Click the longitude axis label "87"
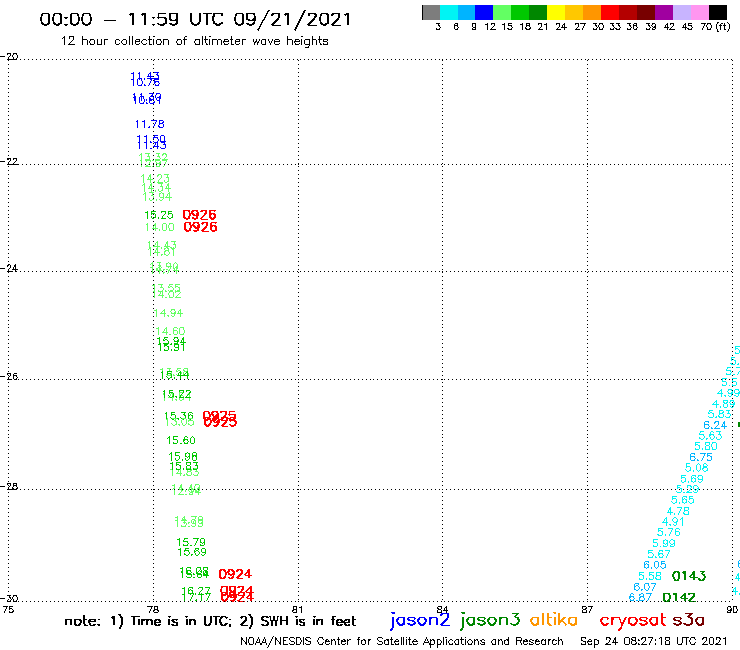Screen dimensions: 740x650 (x=587, y=609)
